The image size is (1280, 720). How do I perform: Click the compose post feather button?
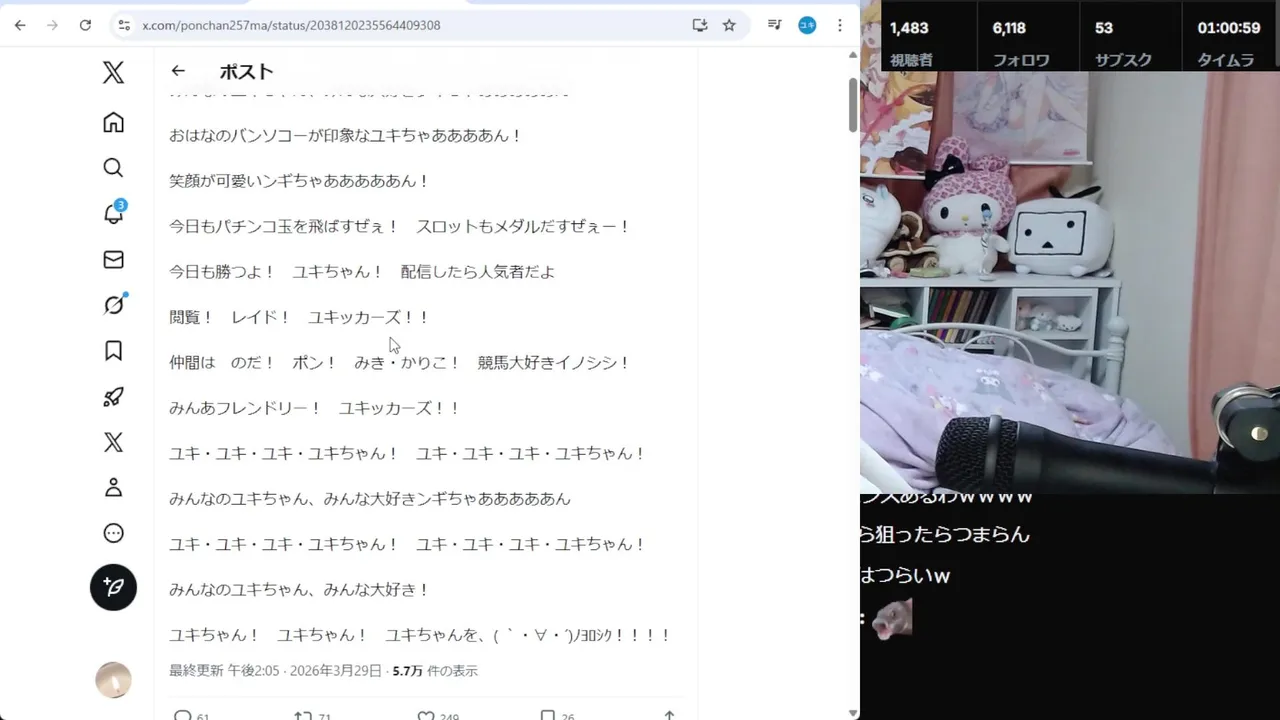click(113, 587)
